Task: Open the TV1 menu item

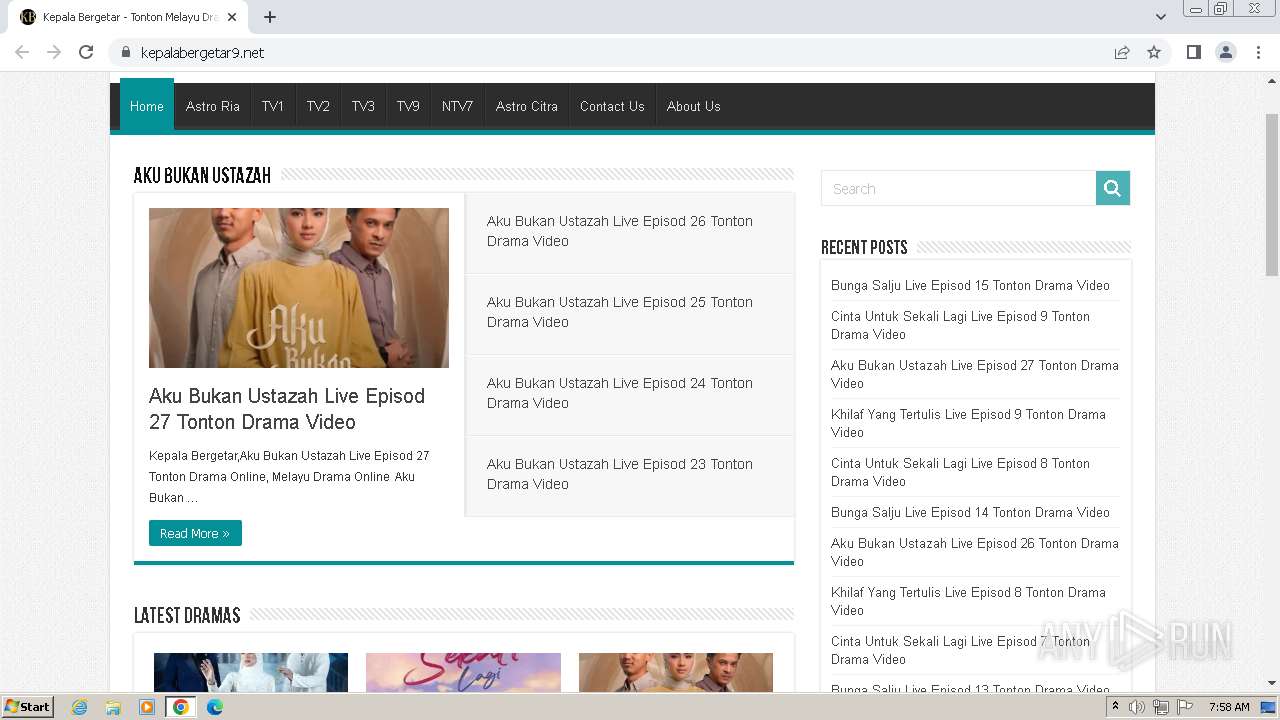Action: pyautogui.click(x=273, y=106)
